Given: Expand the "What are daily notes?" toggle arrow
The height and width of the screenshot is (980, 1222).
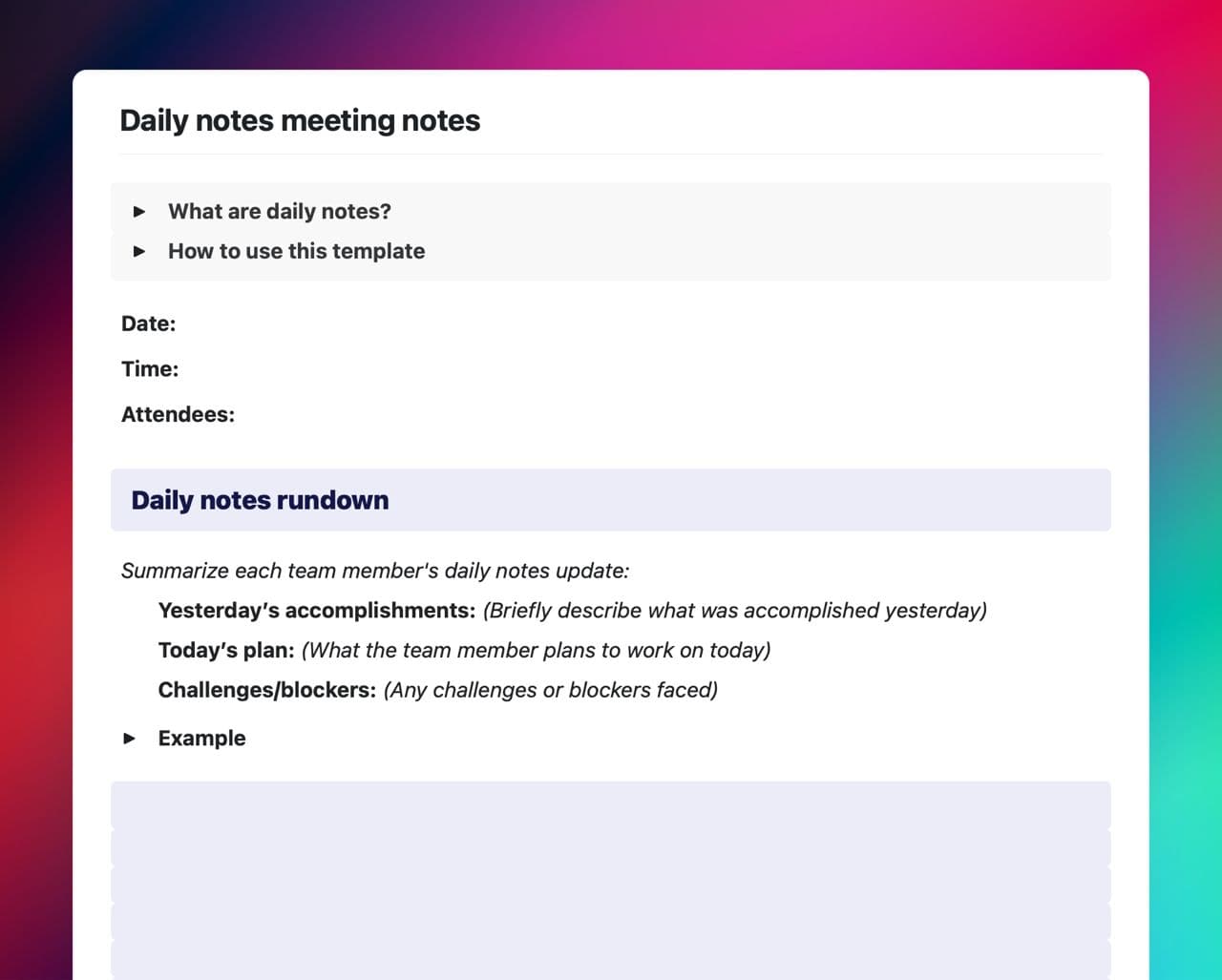Looking at the screenshot, I should tap(139, 211).
